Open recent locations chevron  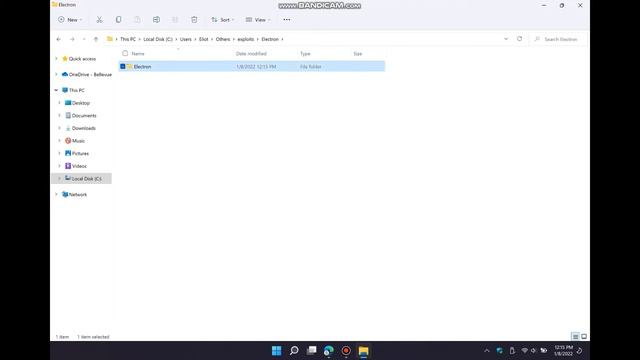coord(84,39)
